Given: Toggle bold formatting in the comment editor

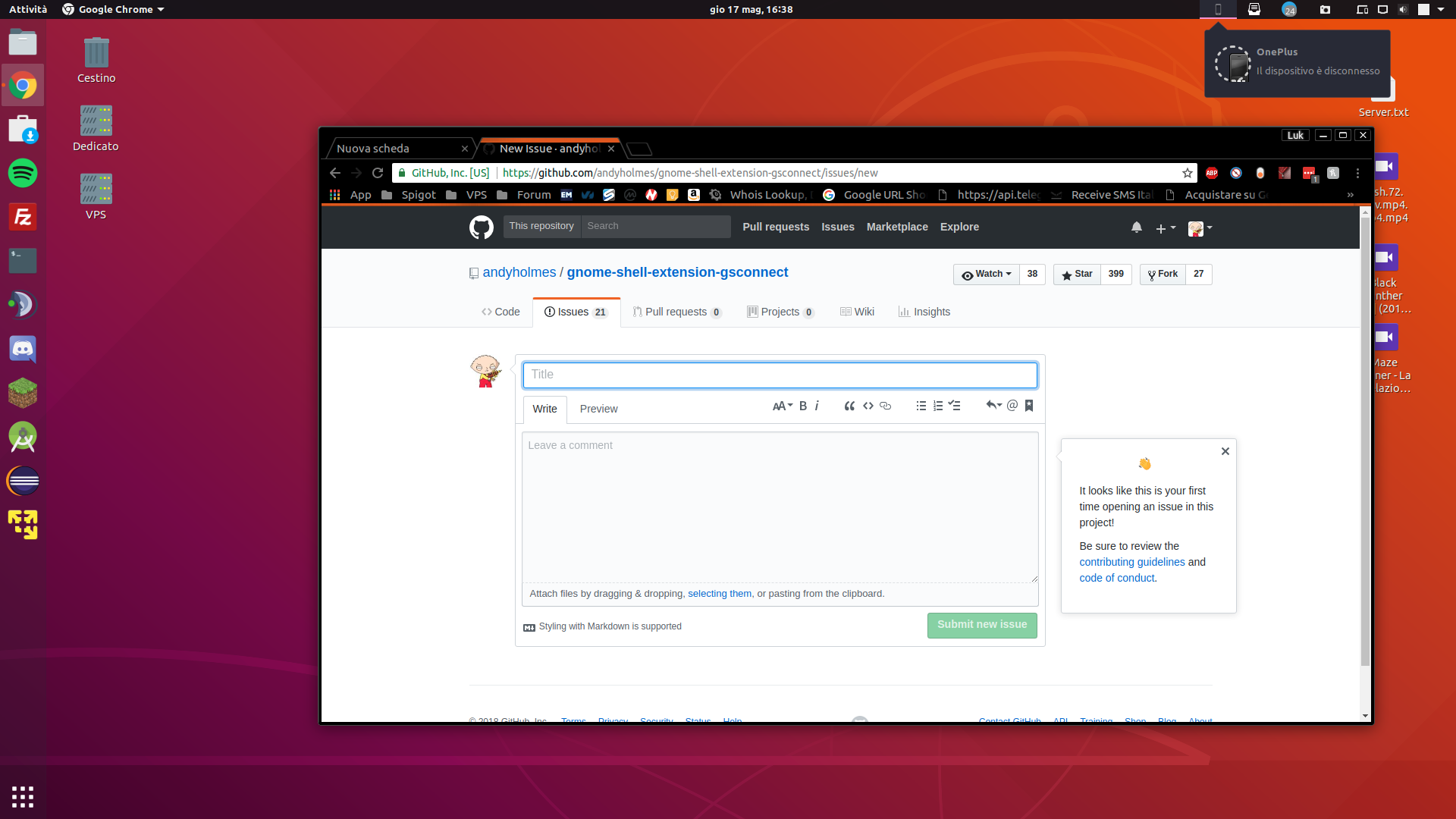Looking at the screenshot, I should pyautogui.click(x=802, y=406).
